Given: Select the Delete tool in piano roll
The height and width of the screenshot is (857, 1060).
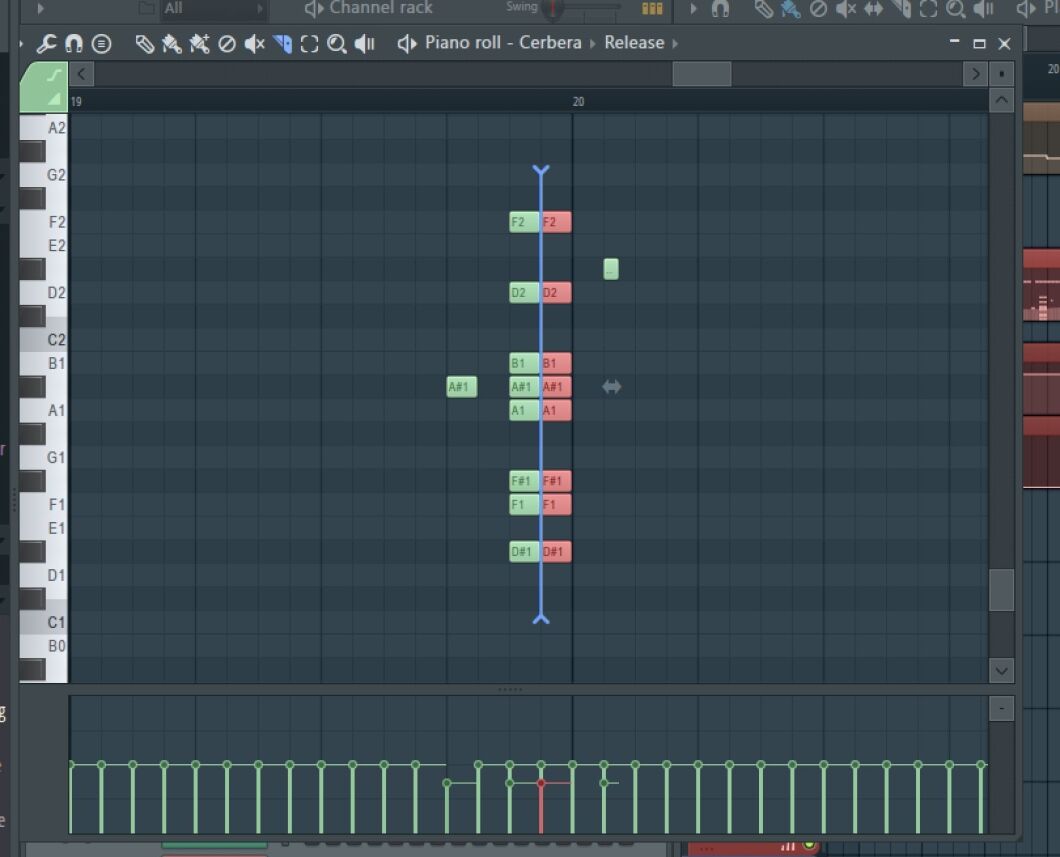Looking at the screenshot, I should [x=227, y=44].
